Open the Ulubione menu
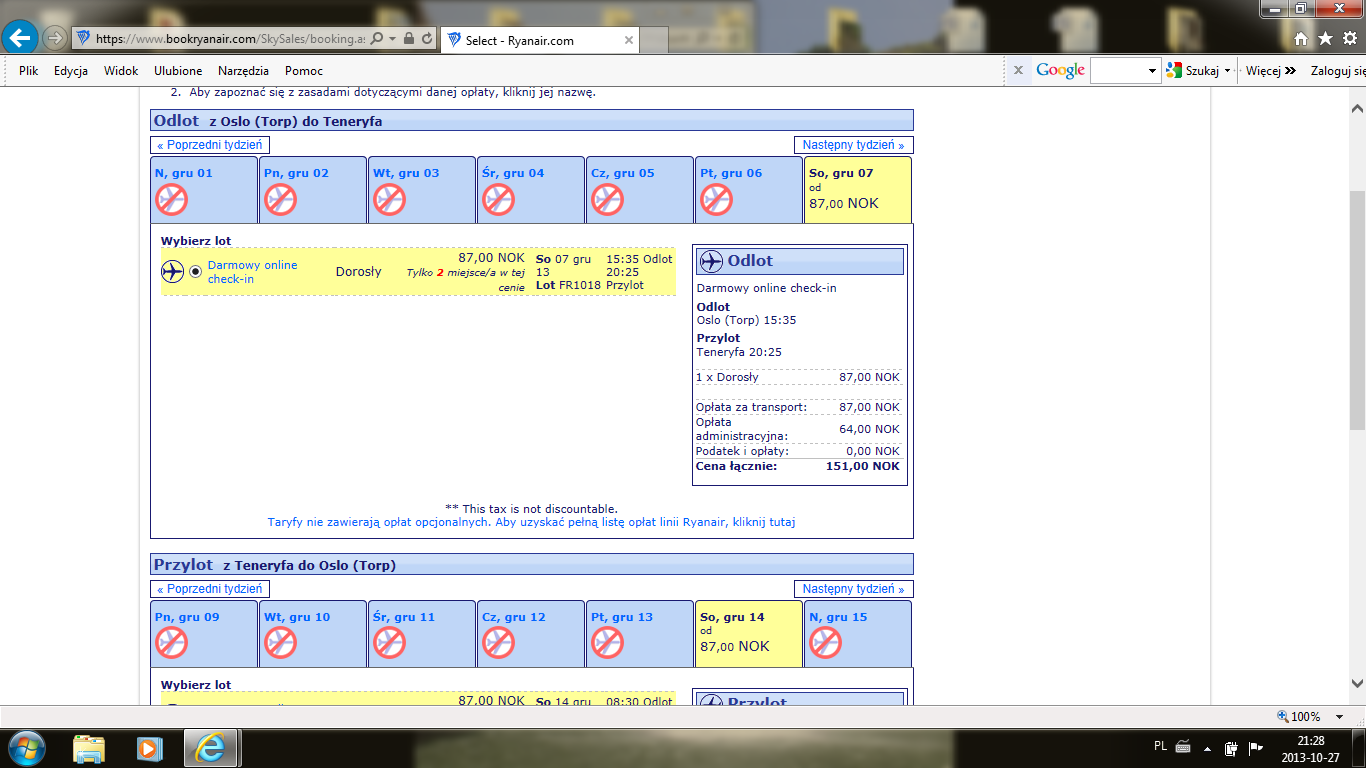This screenshot has height=768, width=1366. click(178, 71)
